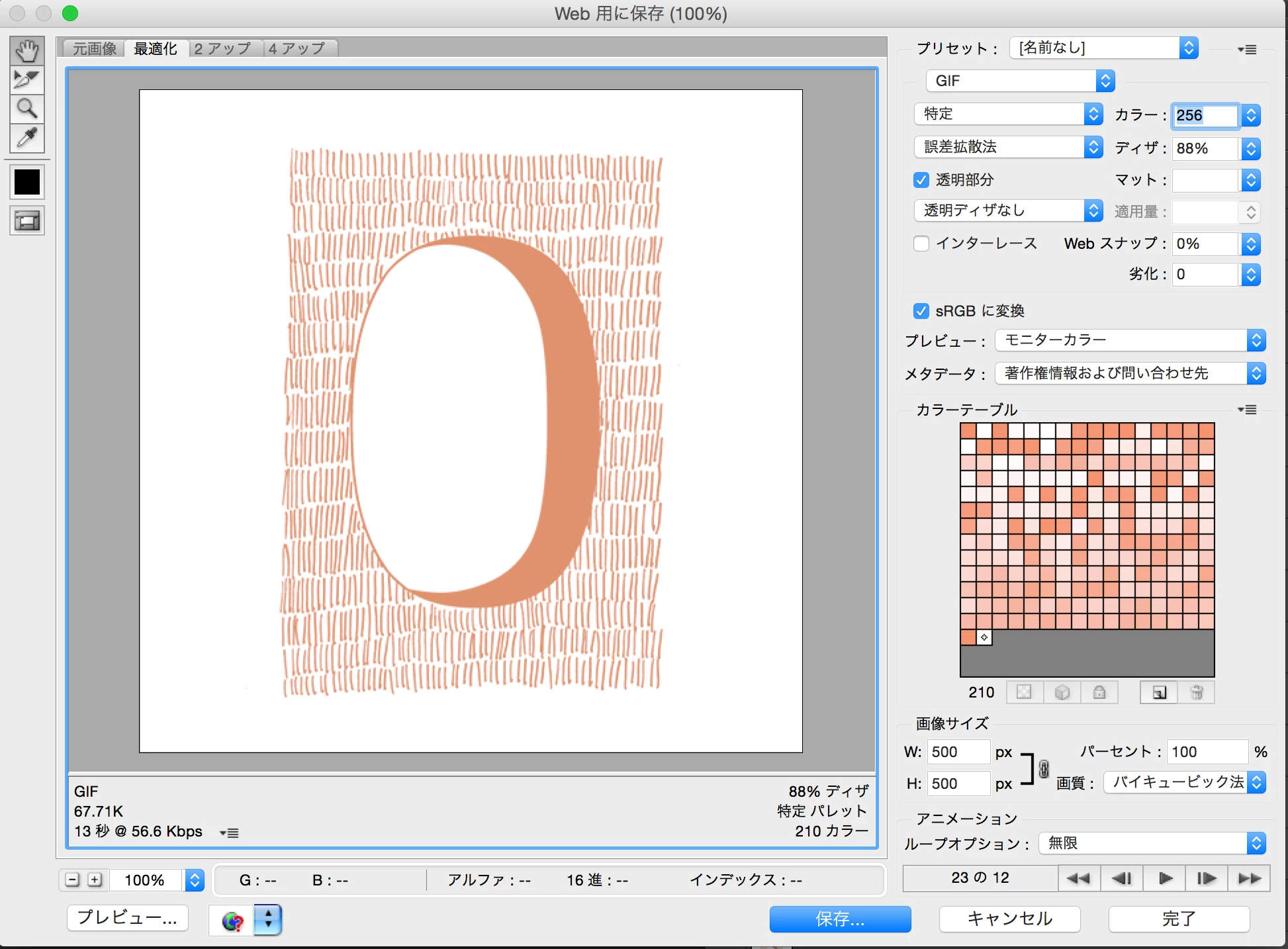Uncheck the 透明部分 transparency checkbox
This screenshot has height=949, width=1288.
[x=921, y=180]
